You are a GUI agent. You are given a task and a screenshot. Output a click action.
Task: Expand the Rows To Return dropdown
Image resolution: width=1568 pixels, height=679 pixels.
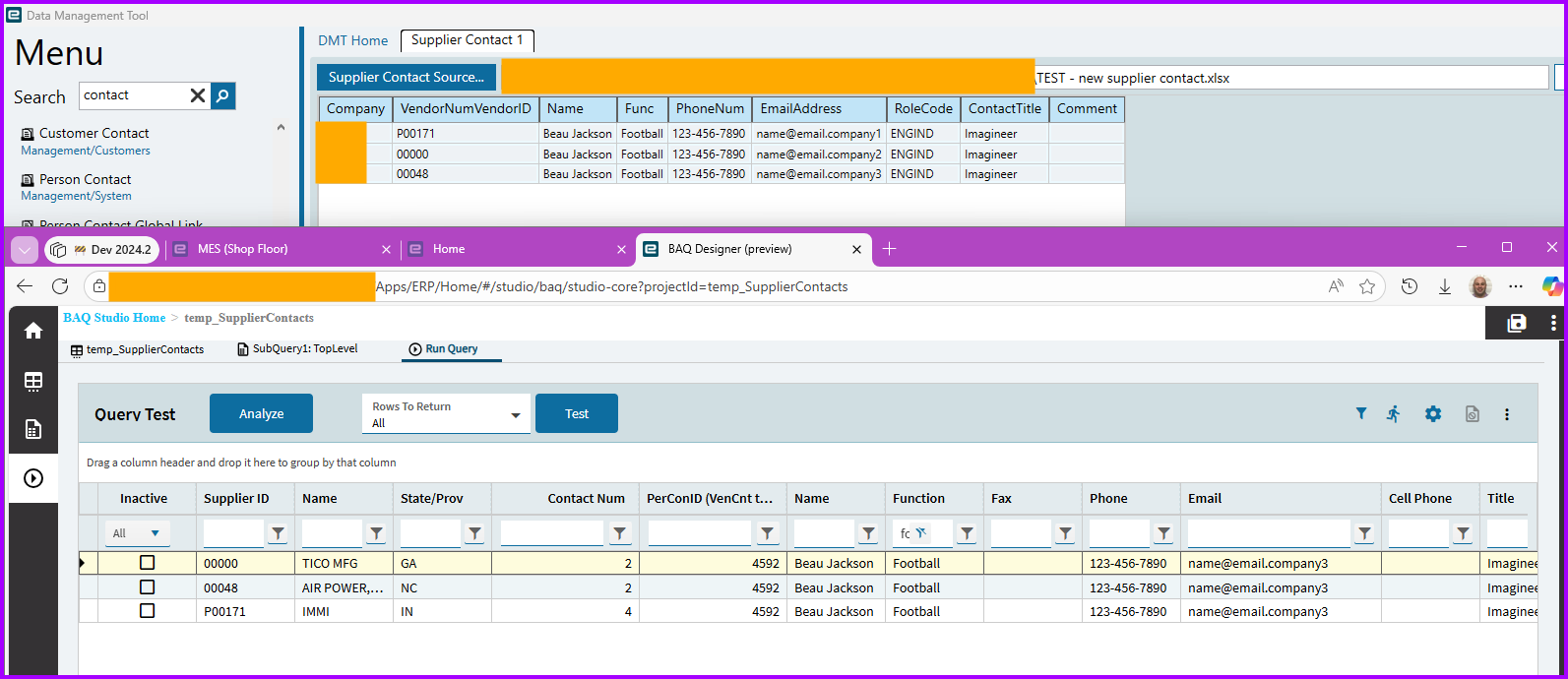click(515, 415)
